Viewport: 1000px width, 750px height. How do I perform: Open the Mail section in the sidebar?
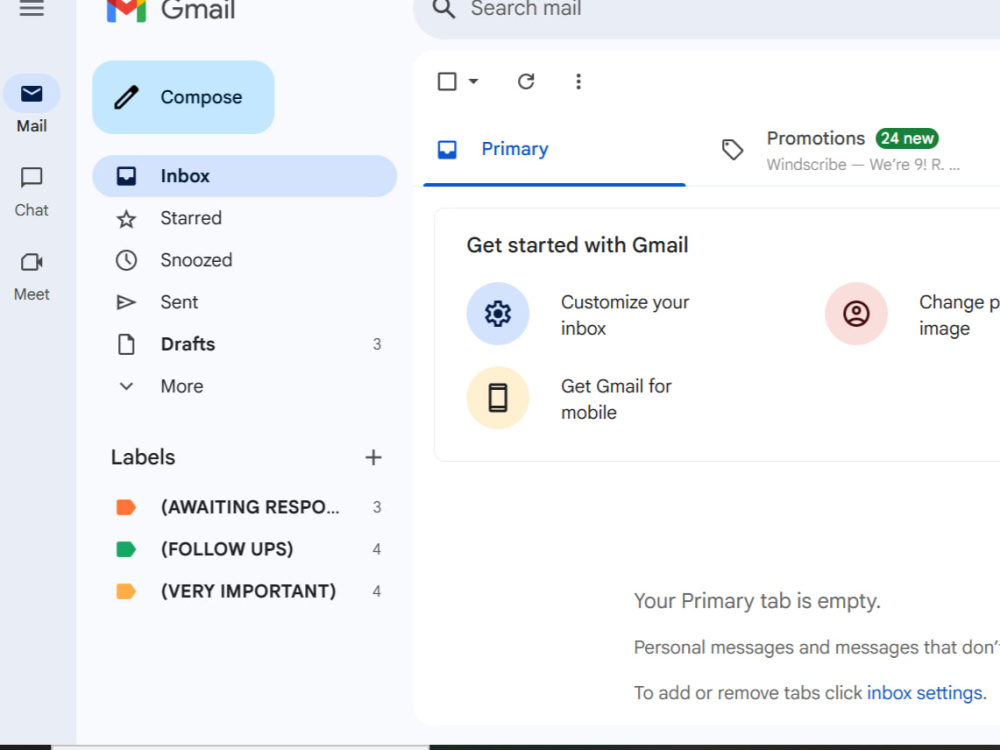pos(31,105)
